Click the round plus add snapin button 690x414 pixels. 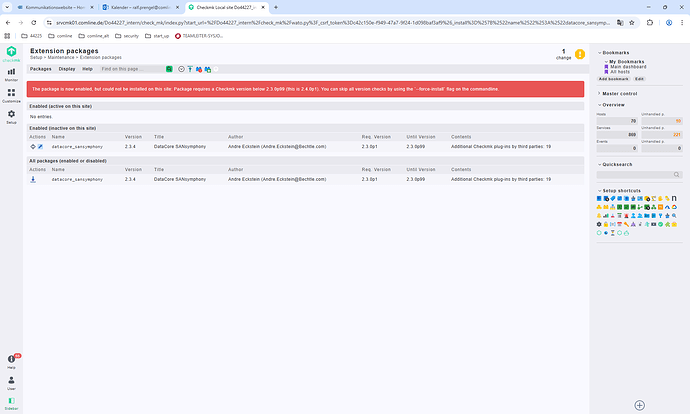(x=639, y=405)
